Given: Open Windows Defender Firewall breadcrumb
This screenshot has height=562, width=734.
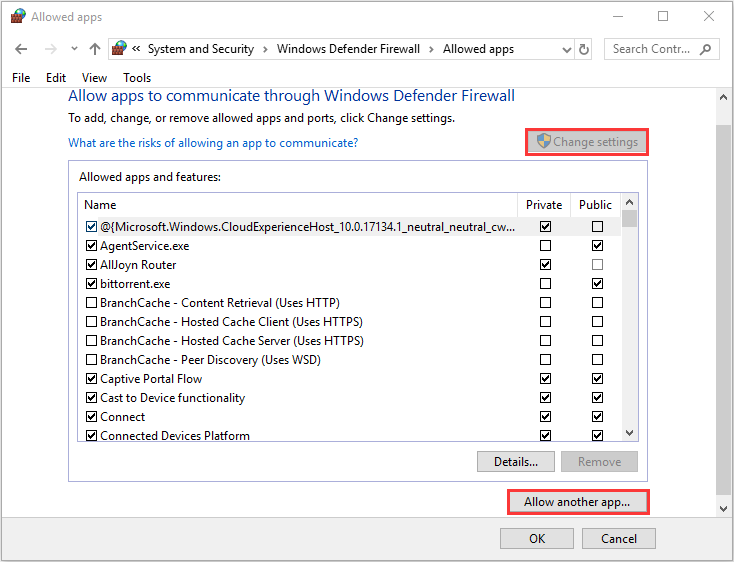Looking at the screenshot, I should 348,49.
